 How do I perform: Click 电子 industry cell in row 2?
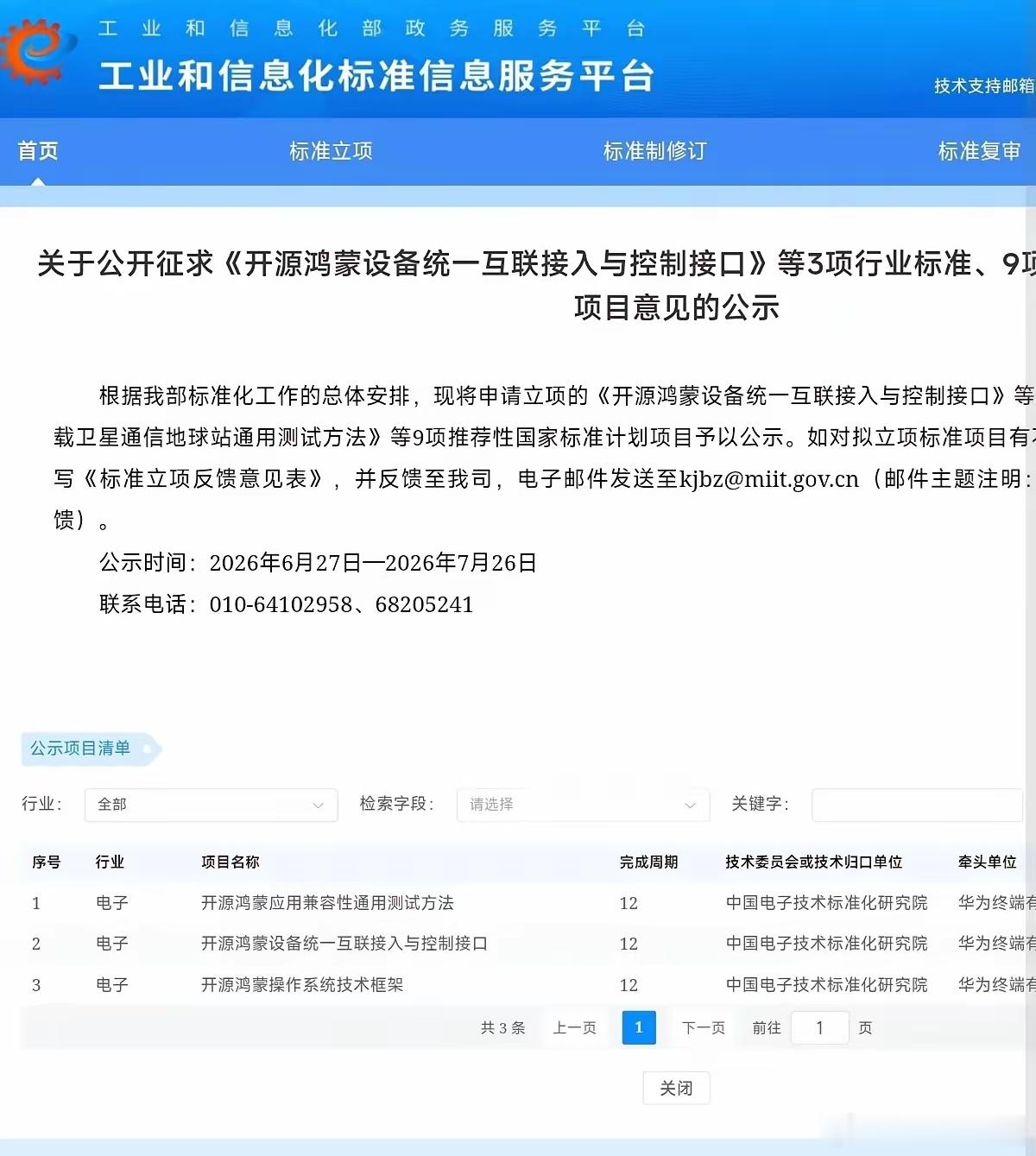[x=112, y=944]
